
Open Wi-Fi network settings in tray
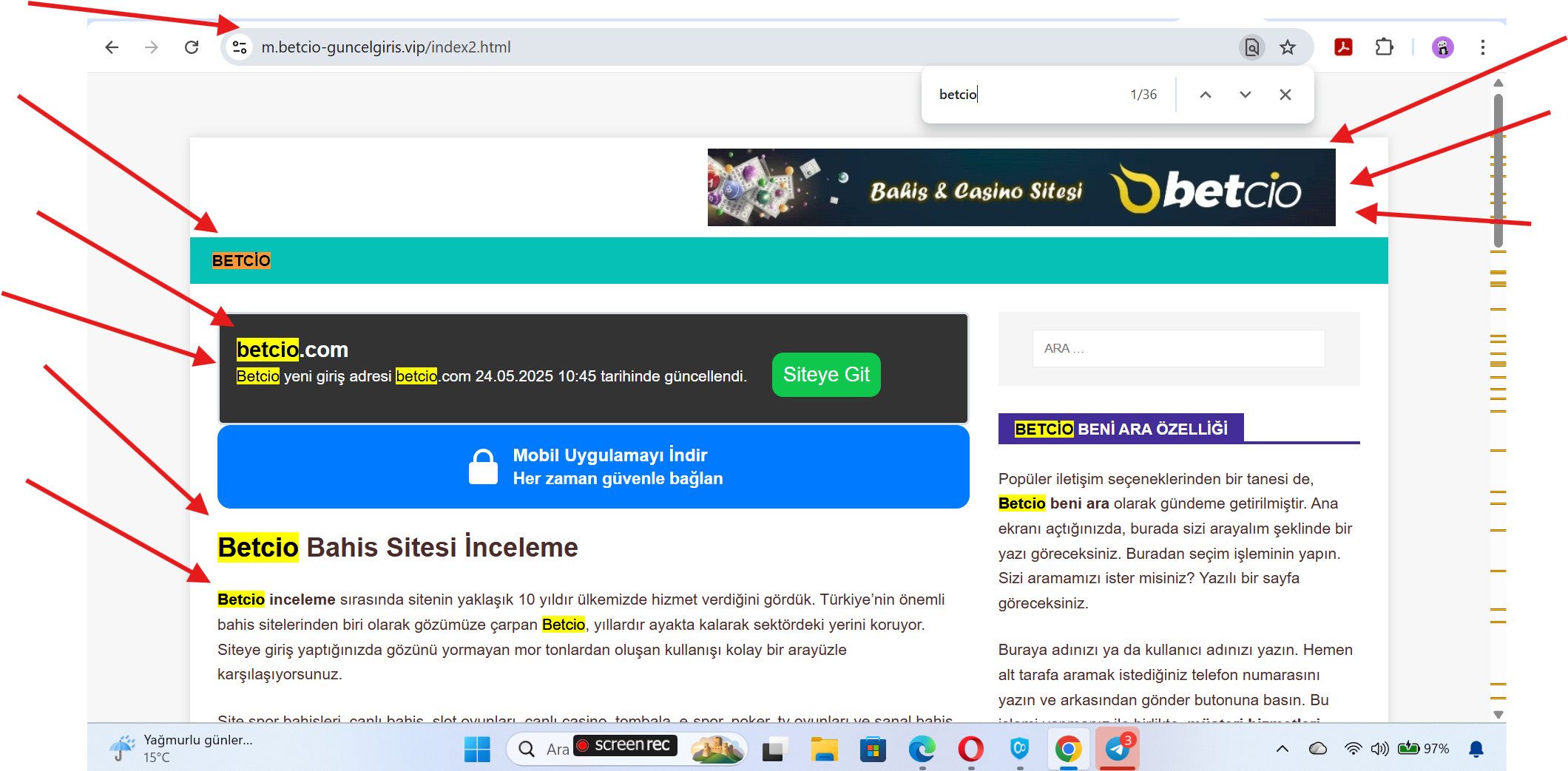tap(1353, 749)
